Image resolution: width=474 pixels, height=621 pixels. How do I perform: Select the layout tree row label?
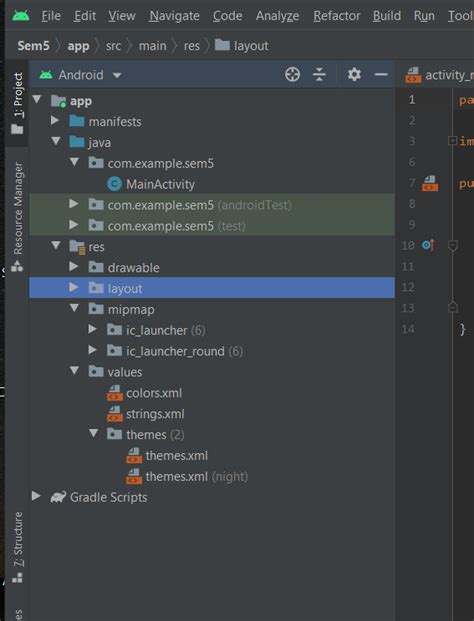pyautogui.click(x=125, y=289)
